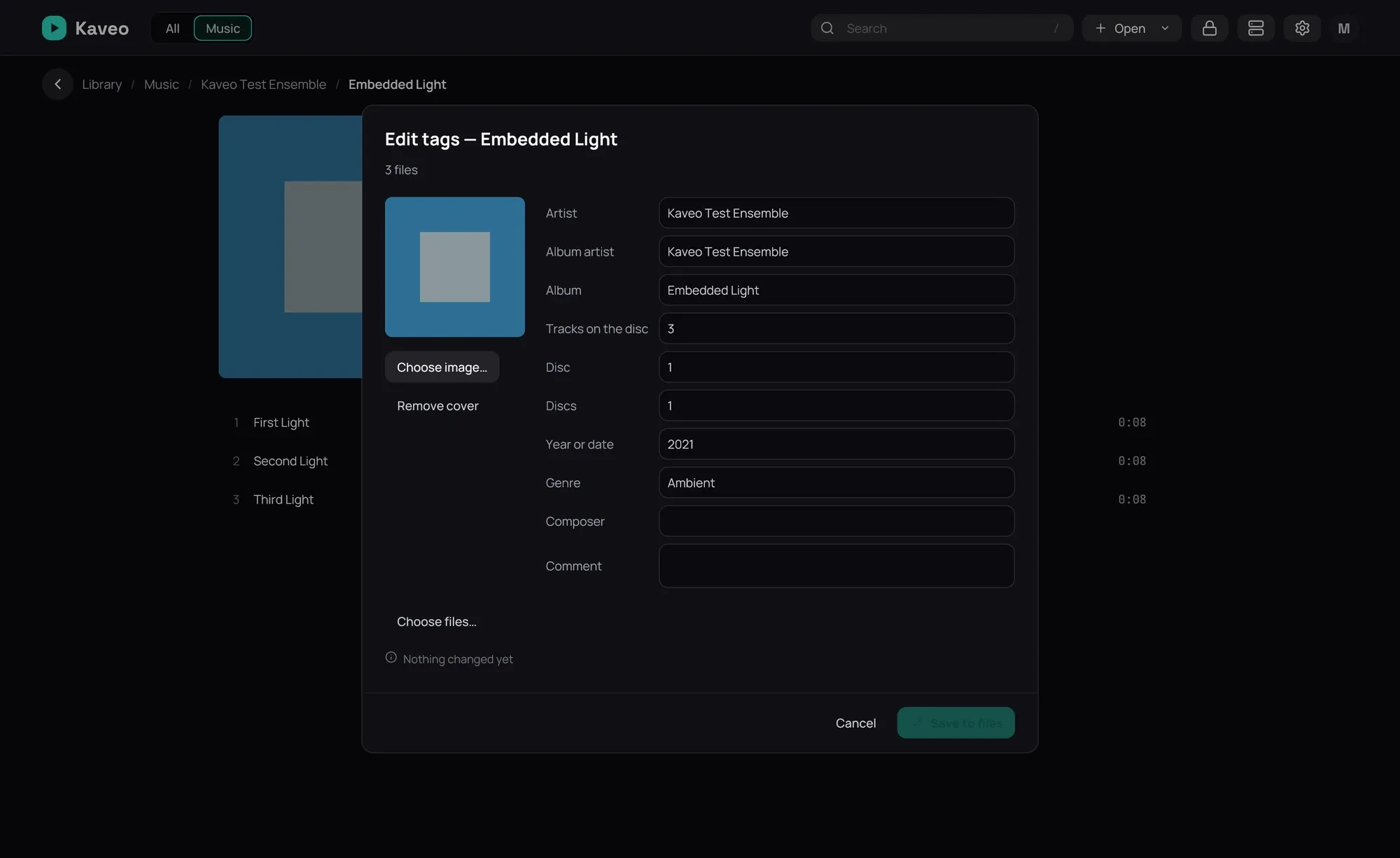Click the plus Open button
The width and height of the screenshot is (1400, 858).
tap(1120, 28)
